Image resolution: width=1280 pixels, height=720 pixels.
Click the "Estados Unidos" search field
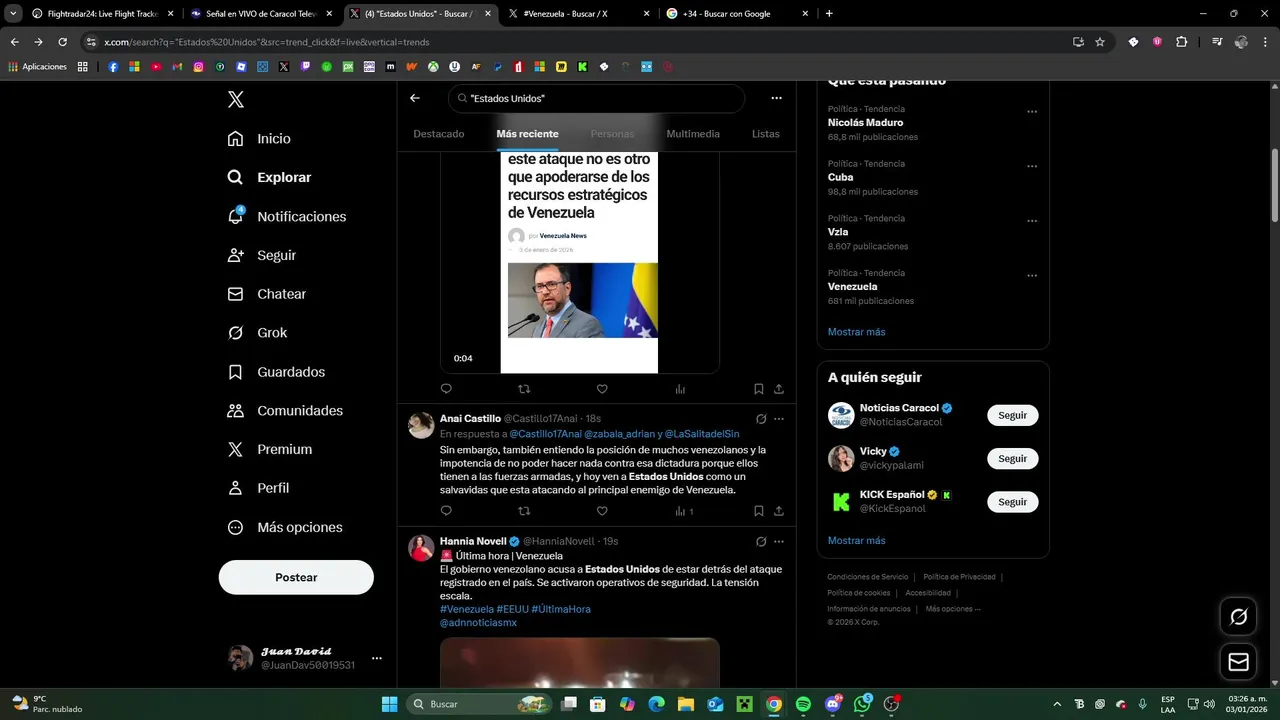(x=597, y=98)
